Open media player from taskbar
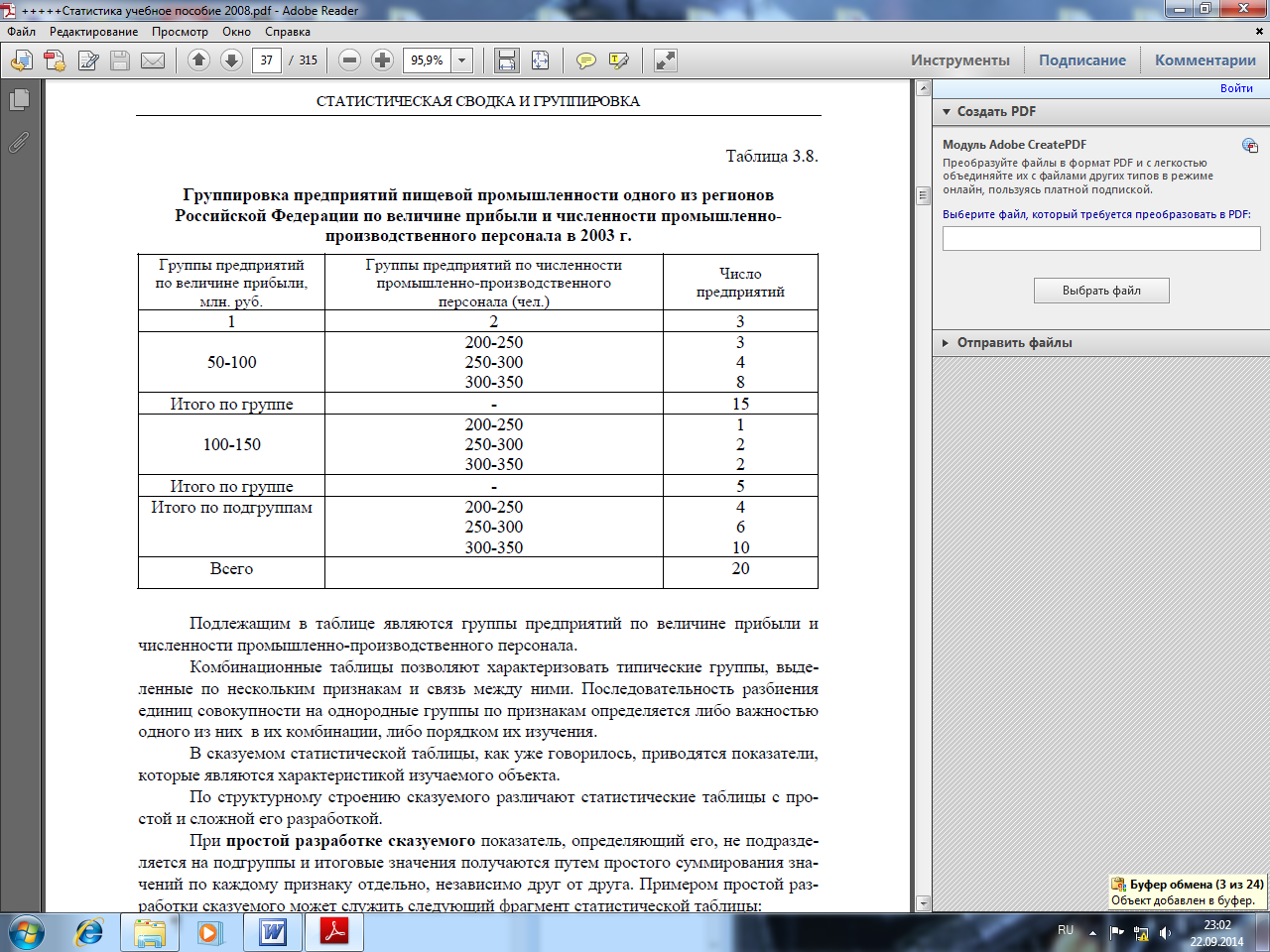The height and width of the screenshot is (952, 1270). pos(209,933)
